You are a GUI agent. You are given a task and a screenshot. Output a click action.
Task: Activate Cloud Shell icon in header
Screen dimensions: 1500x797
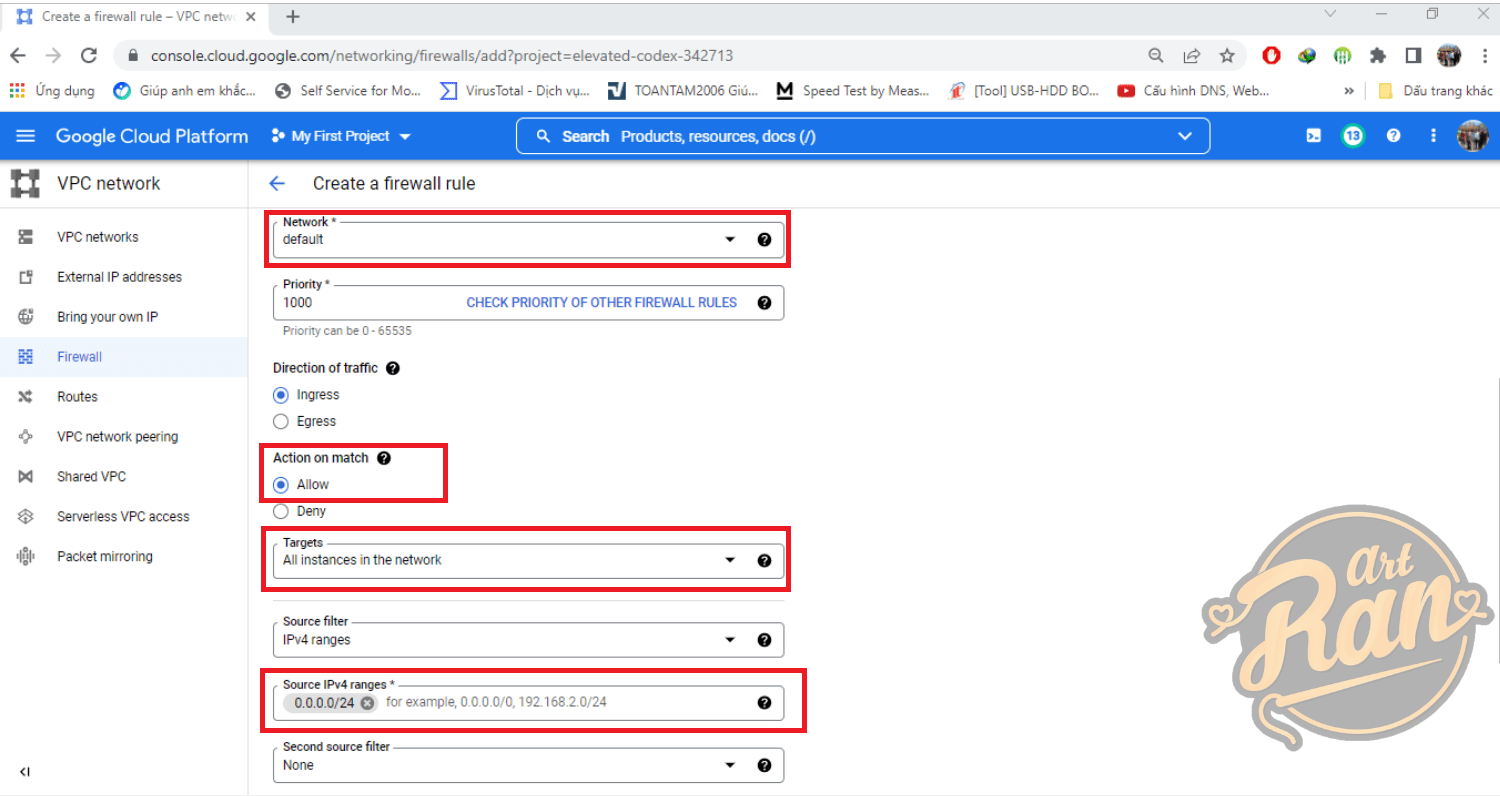click(x=1314, y=136)
